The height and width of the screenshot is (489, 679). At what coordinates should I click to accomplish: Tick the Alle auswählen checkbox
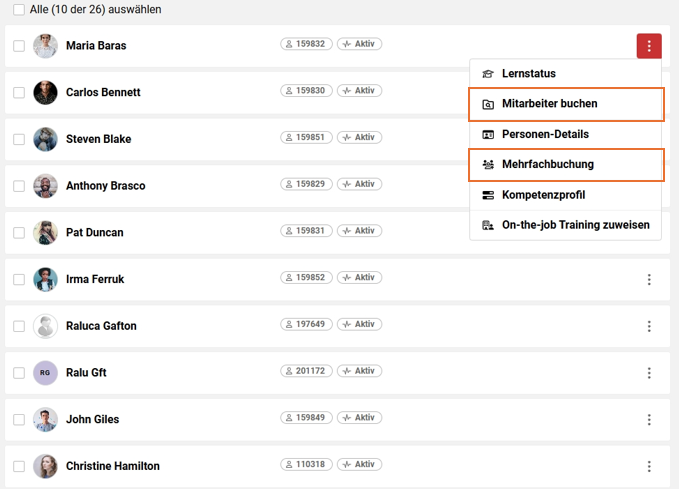tap(19, 10)
